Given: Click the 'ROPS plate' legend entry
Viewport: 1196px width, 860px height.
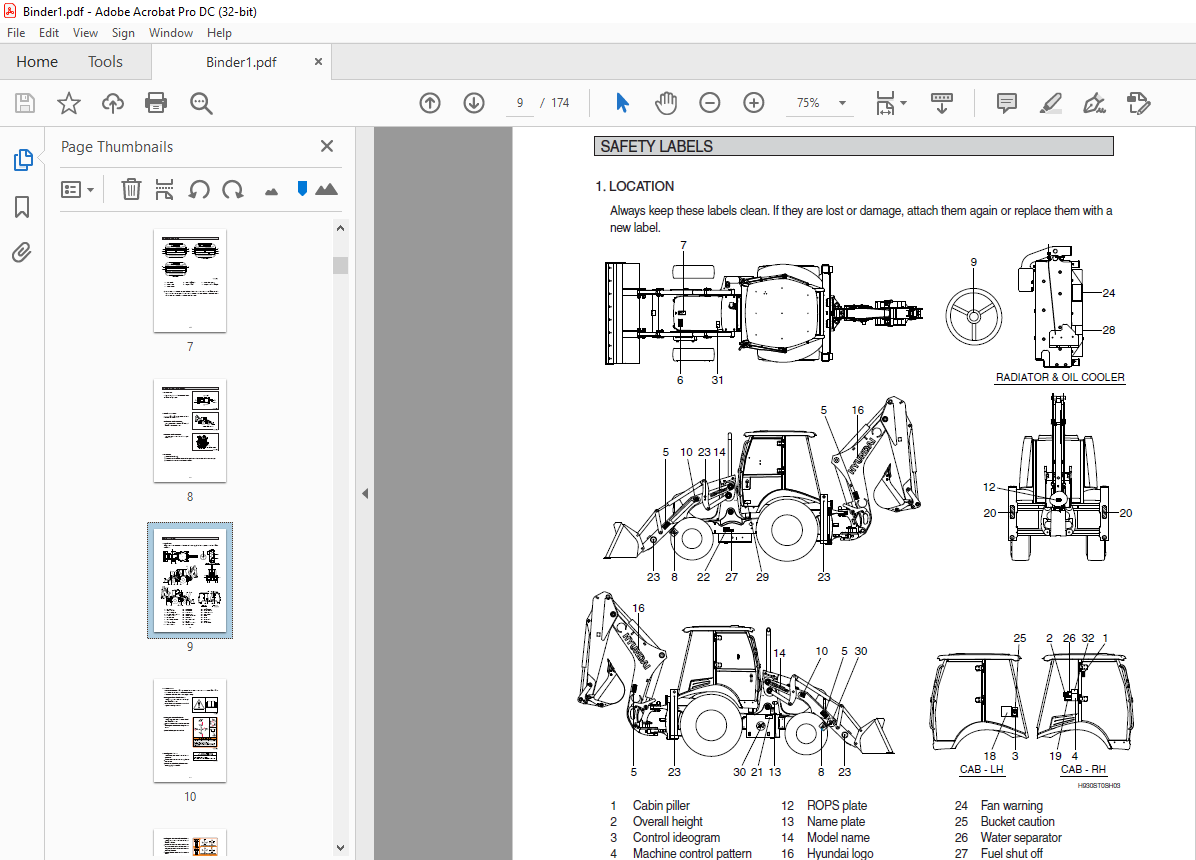Looking at the screenshot, I should (x=837, y=805).
